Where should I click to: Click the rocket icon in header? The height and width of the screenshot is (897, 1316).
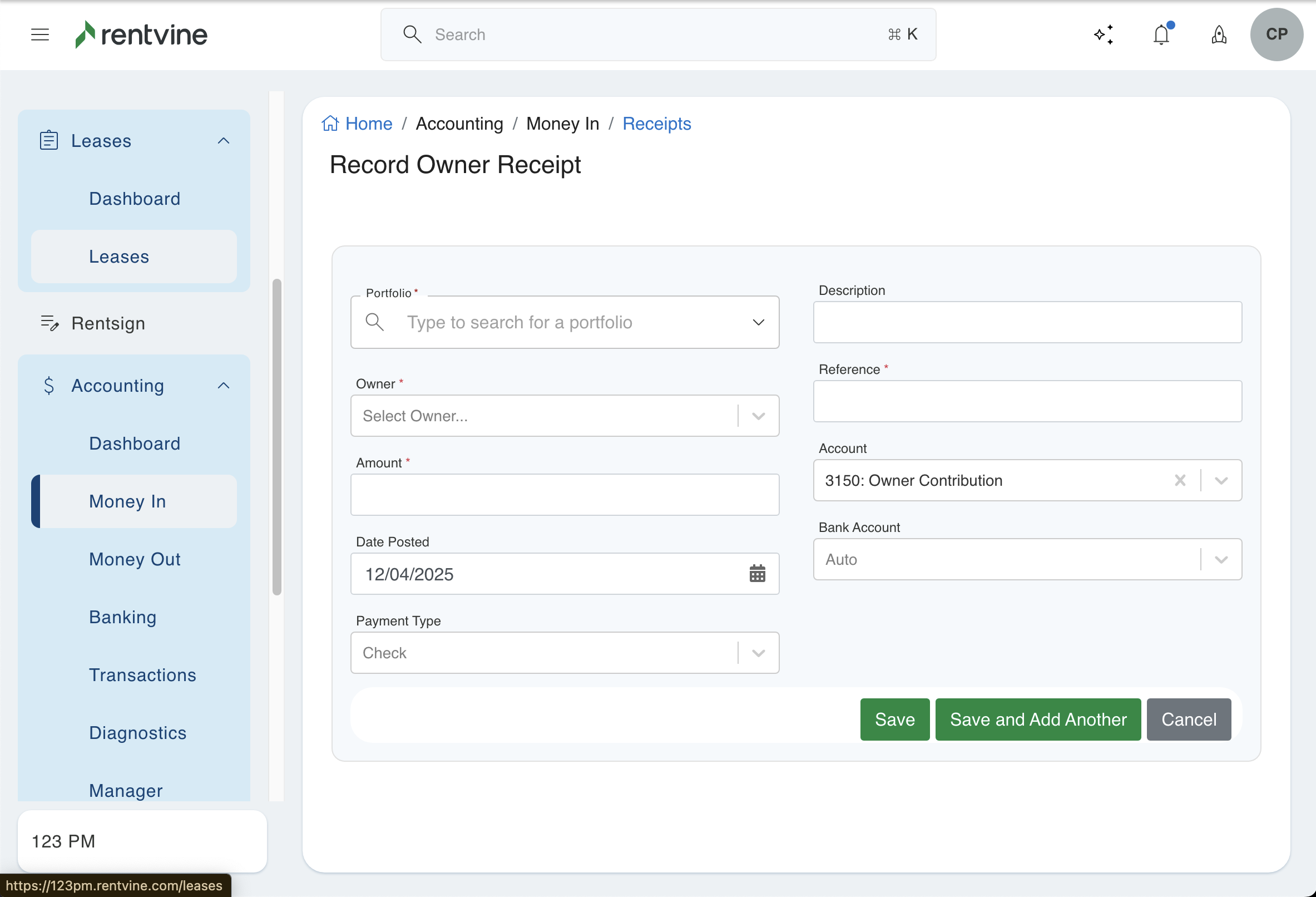(x=1219, y=34)
